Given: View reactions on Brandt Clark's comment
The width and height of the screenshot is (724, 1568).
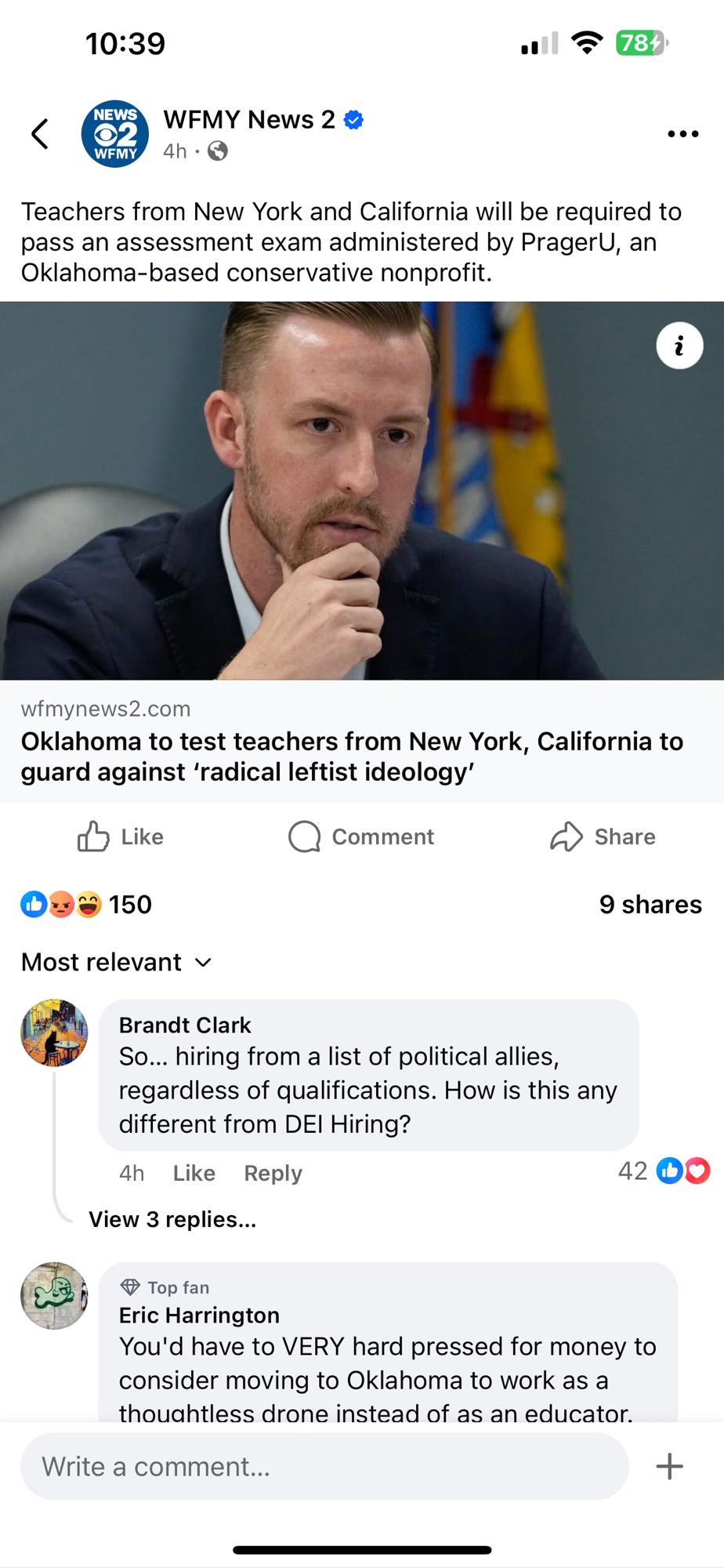Looking at the screenshot, I should [x=664, y=1171].
